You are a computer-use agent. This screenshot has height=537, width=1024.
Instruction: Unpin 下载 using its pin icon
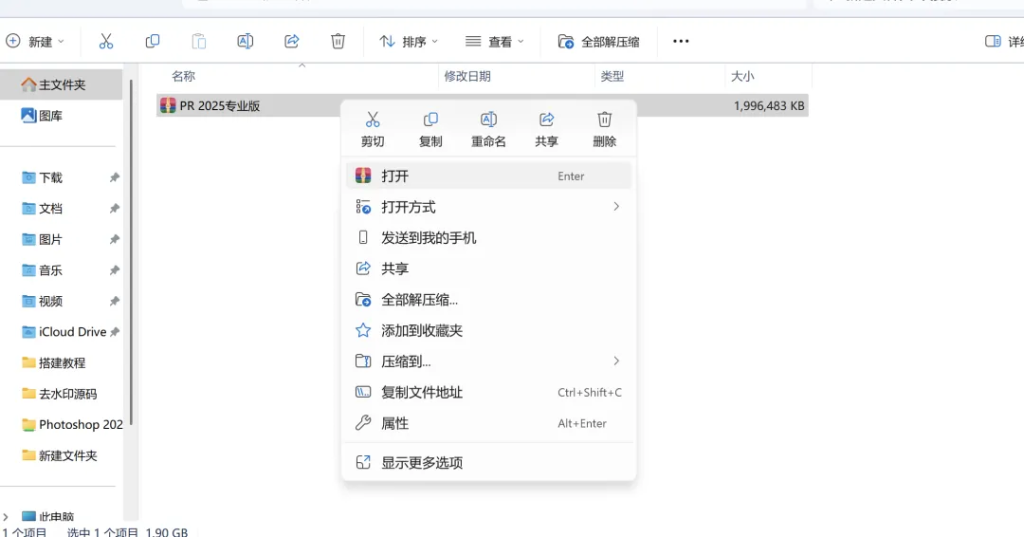pos(114,178)
